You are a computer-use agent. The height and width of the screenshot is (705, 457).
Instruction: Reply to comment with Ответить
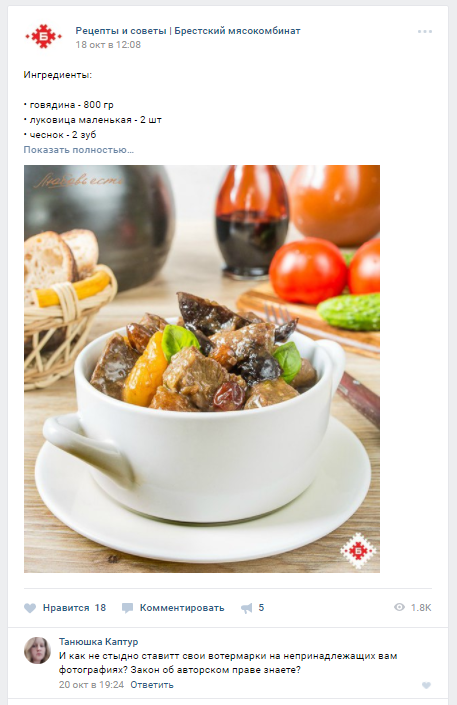click(x=152, y=685)
